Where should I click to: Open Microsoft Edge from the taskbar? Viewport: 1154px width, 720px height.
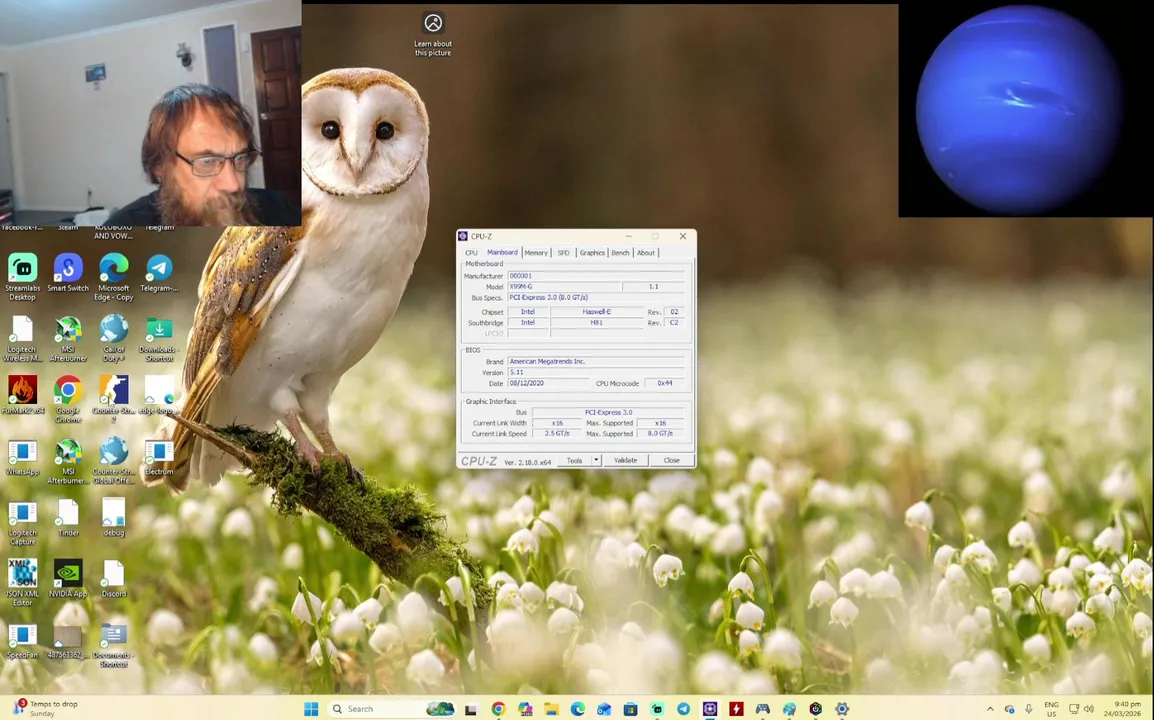point(578,708)
